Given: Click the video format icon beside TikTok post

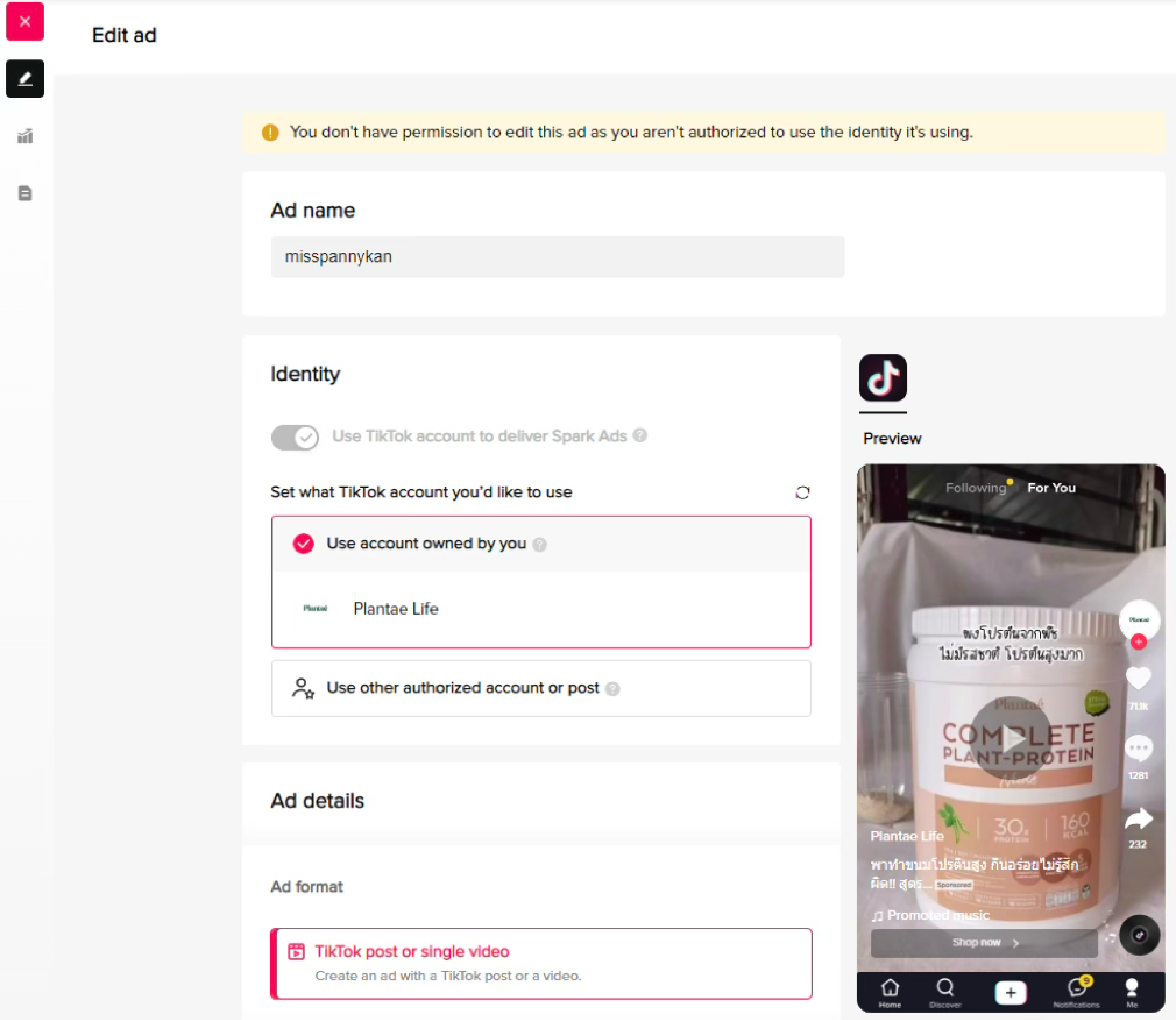Looking at the screenshot, I should [x=296, y=951].
